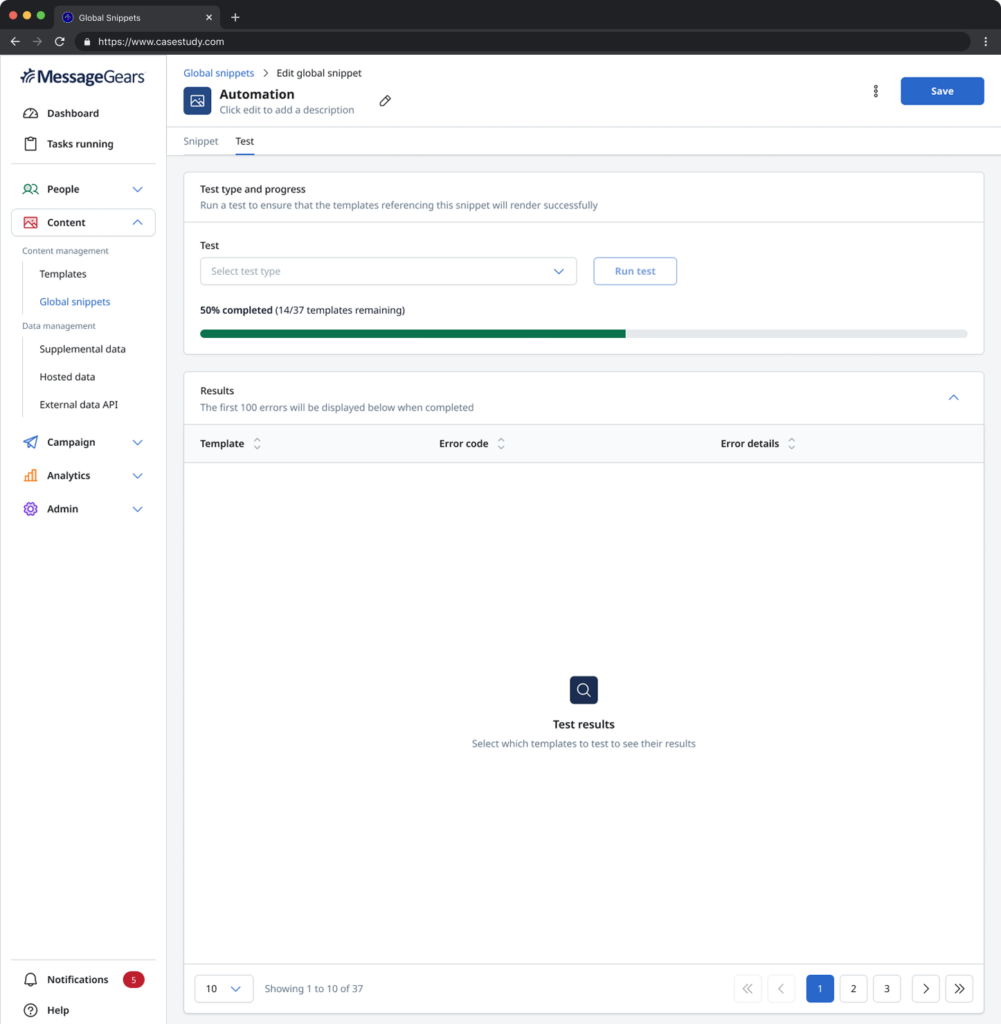Click the test completion progress bar

583,334
